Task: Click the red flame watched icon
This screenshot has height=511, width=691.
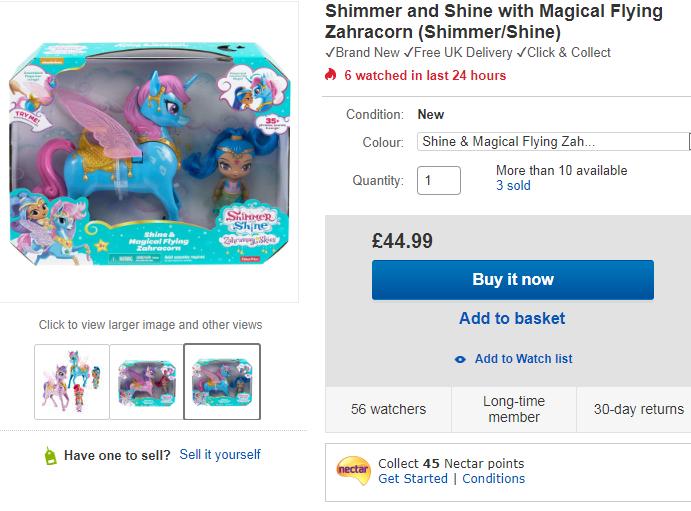Action: click(332, 75)
